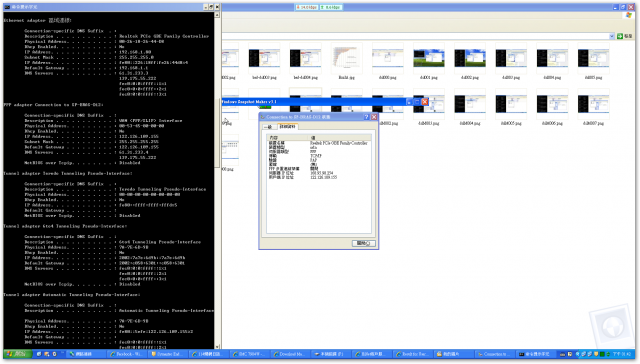640x364 pixels.
Task: Switch to the Download Manager taskbar button
Action: (291, 354)
